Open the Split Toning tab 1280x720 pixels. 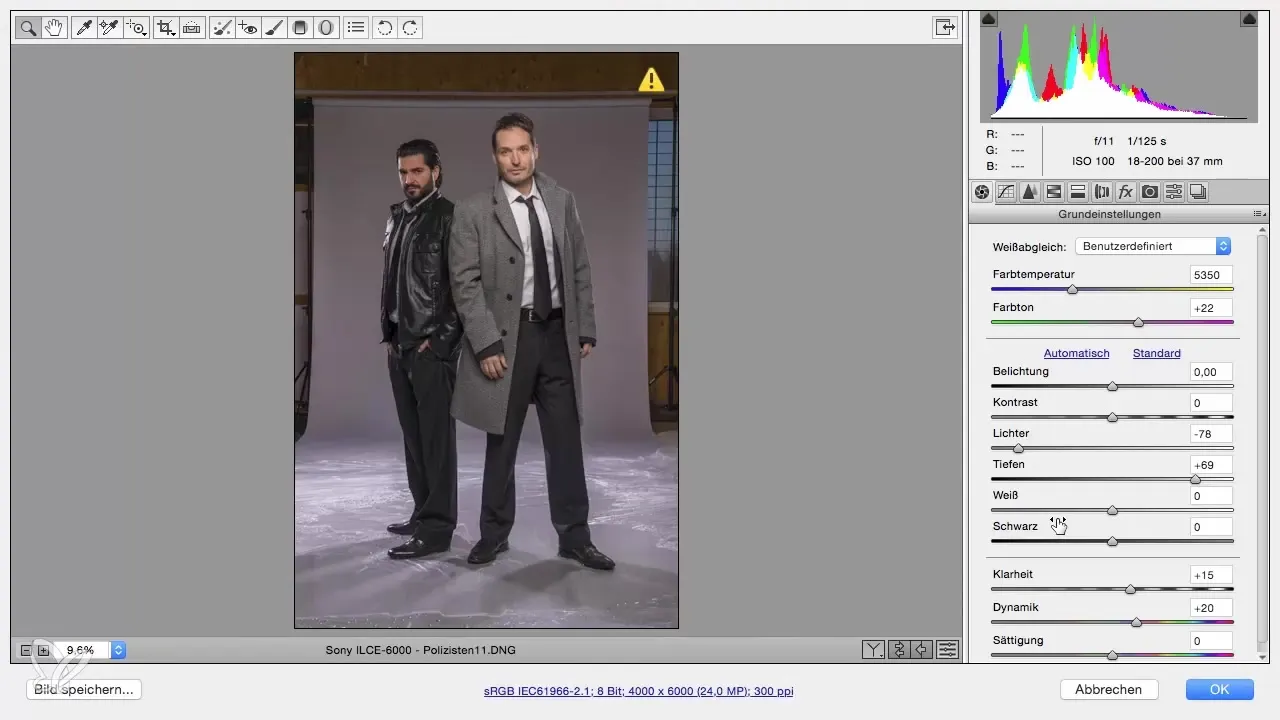click(x=1078, y=192)
